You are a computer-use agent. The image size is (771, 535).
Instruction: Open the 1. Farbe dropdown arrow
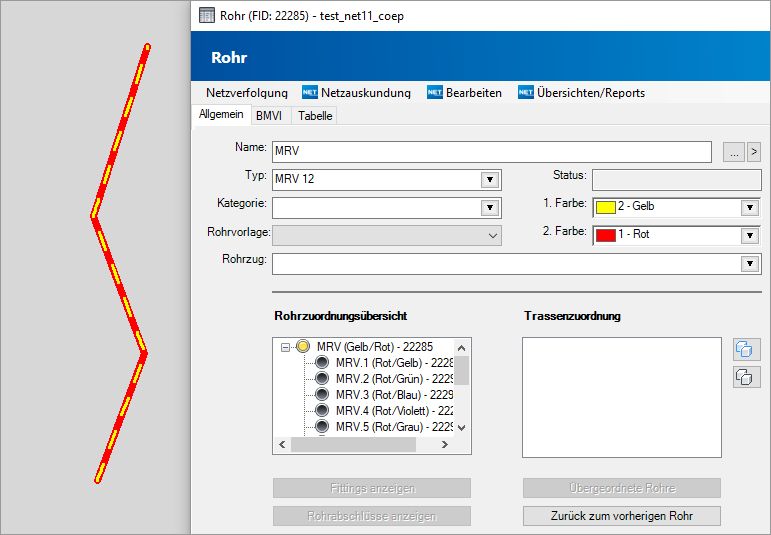[750, 208]
